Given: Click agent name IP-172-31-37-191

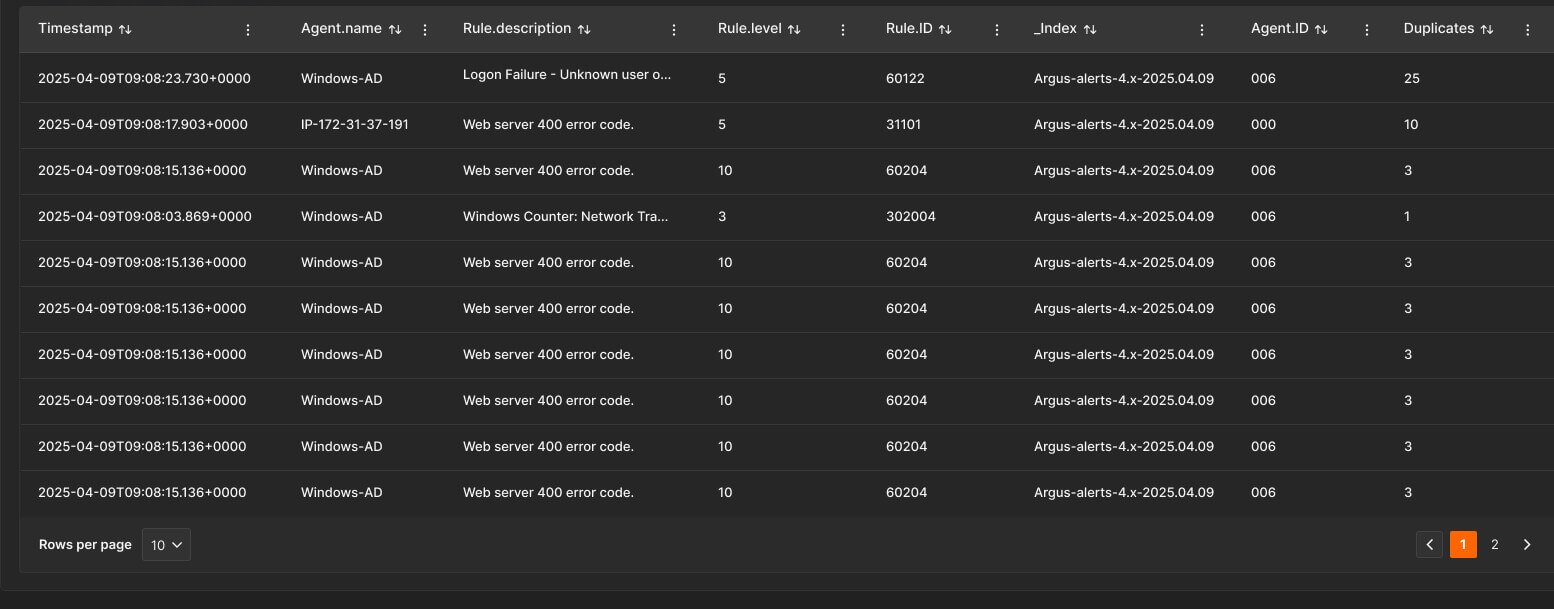Looking at the screenshot, I should (355, 124).
